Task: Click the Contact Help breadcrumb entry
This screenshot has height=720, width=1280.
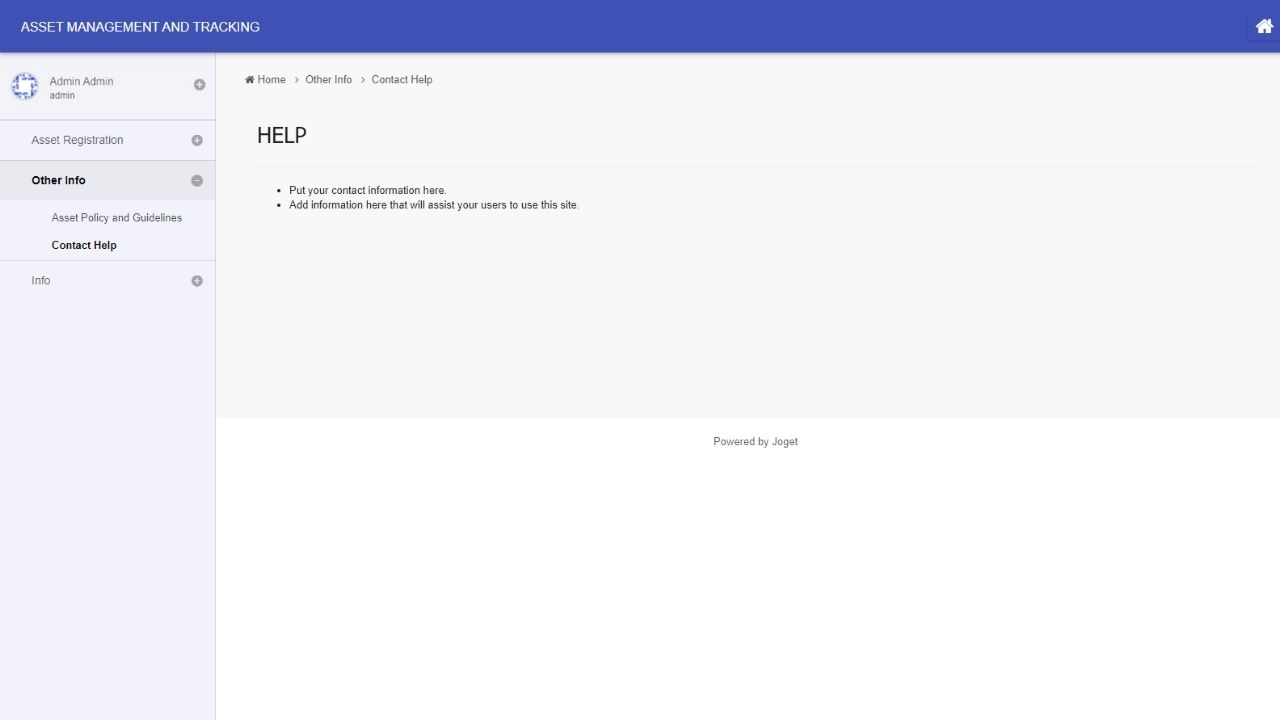Action: (402, 80)
